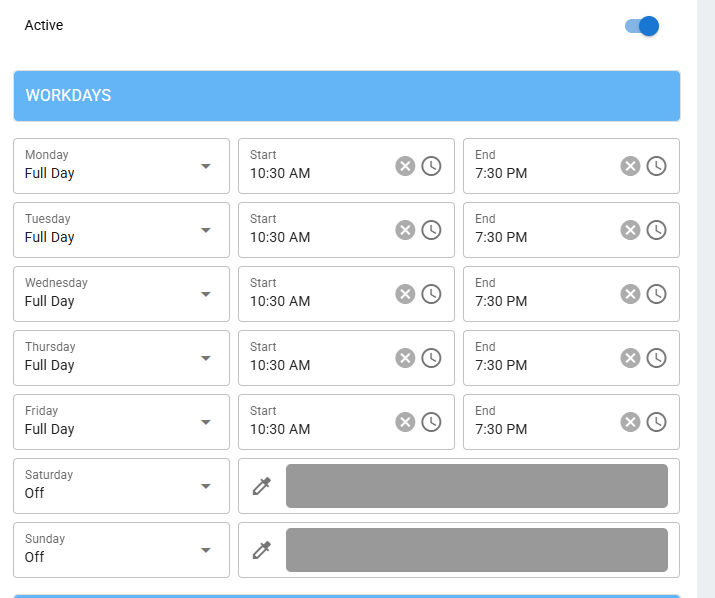Expand the Sunday Off dropdown
Image resolution: width=715 pixels, height=598 pixels.
[x=121, y=550]
